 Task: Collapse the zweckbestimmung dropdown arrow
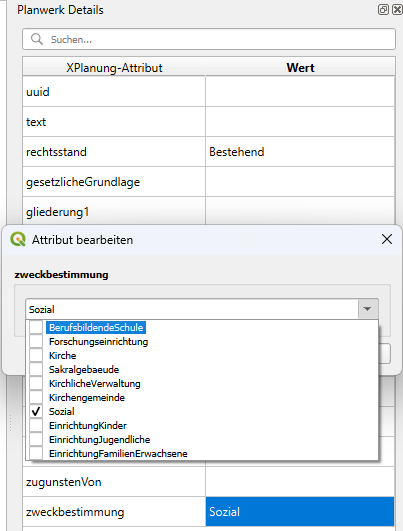[367, 309]
